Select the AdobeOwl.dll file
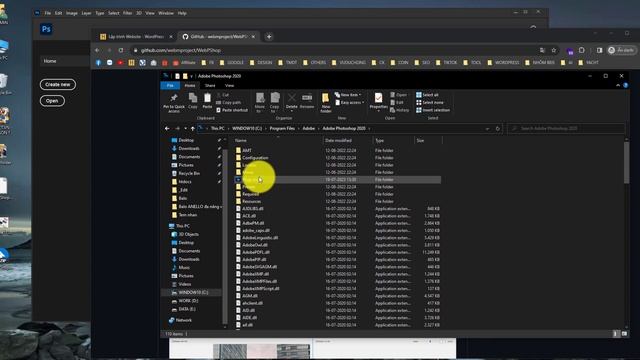The height and width of the screenshot is (360, 640). click(x=255, y=245)
